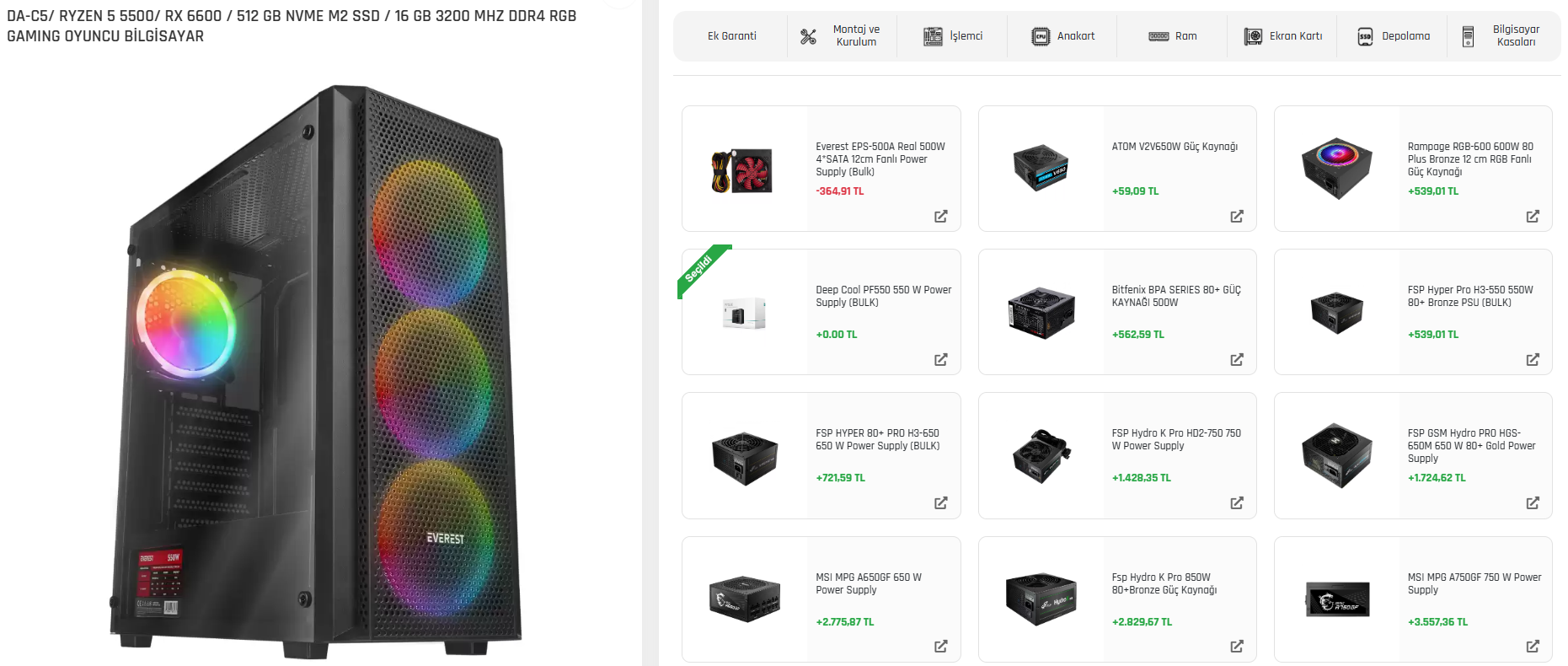This screenshot has height=666, width=1568.
Task: Open external link for FSP GSM Hydro PRO 650W
Action: 1532,503
